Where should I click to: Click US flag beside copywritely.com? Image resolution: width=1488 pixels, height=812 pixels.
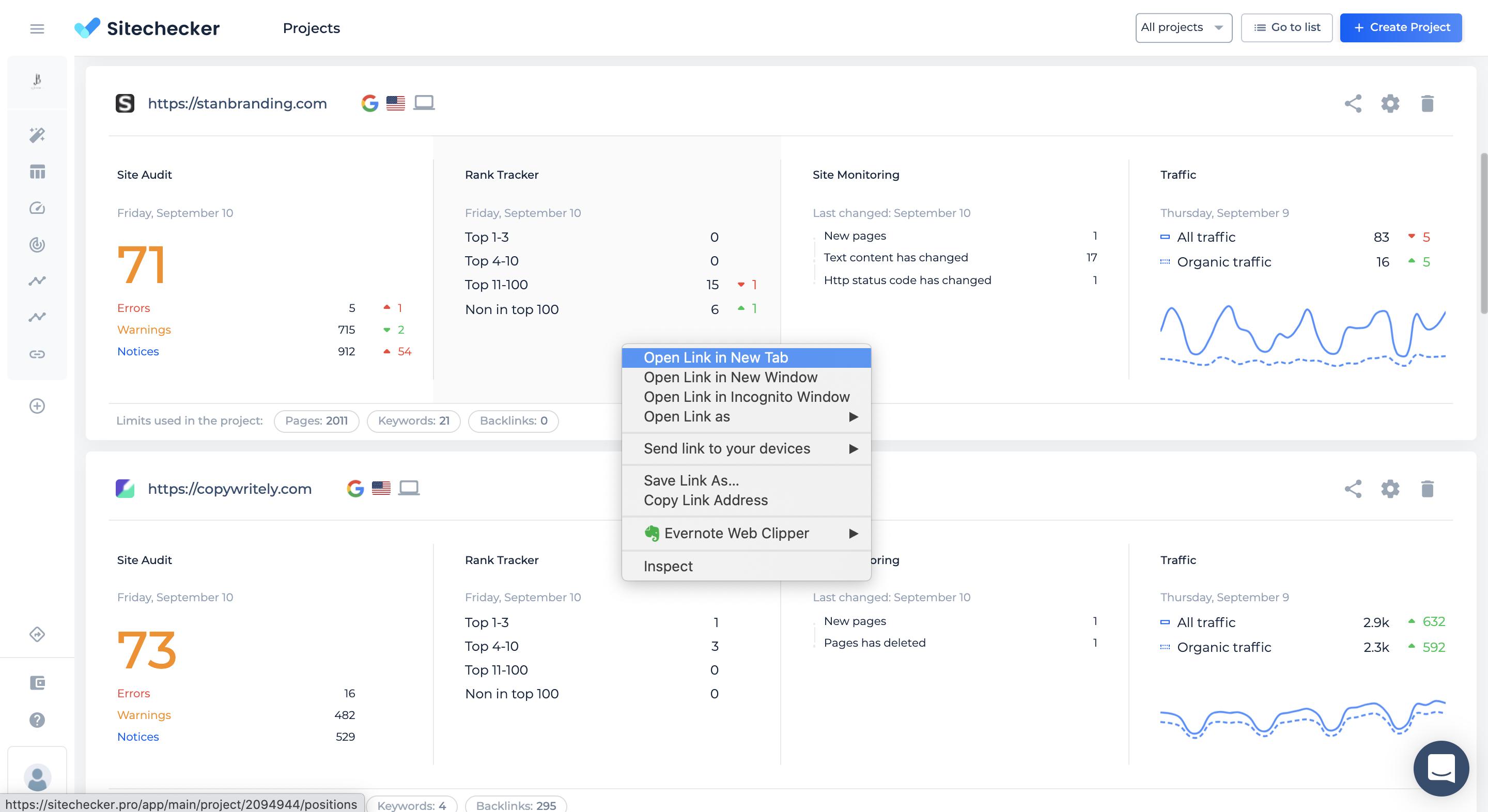[x=381, y=488]
